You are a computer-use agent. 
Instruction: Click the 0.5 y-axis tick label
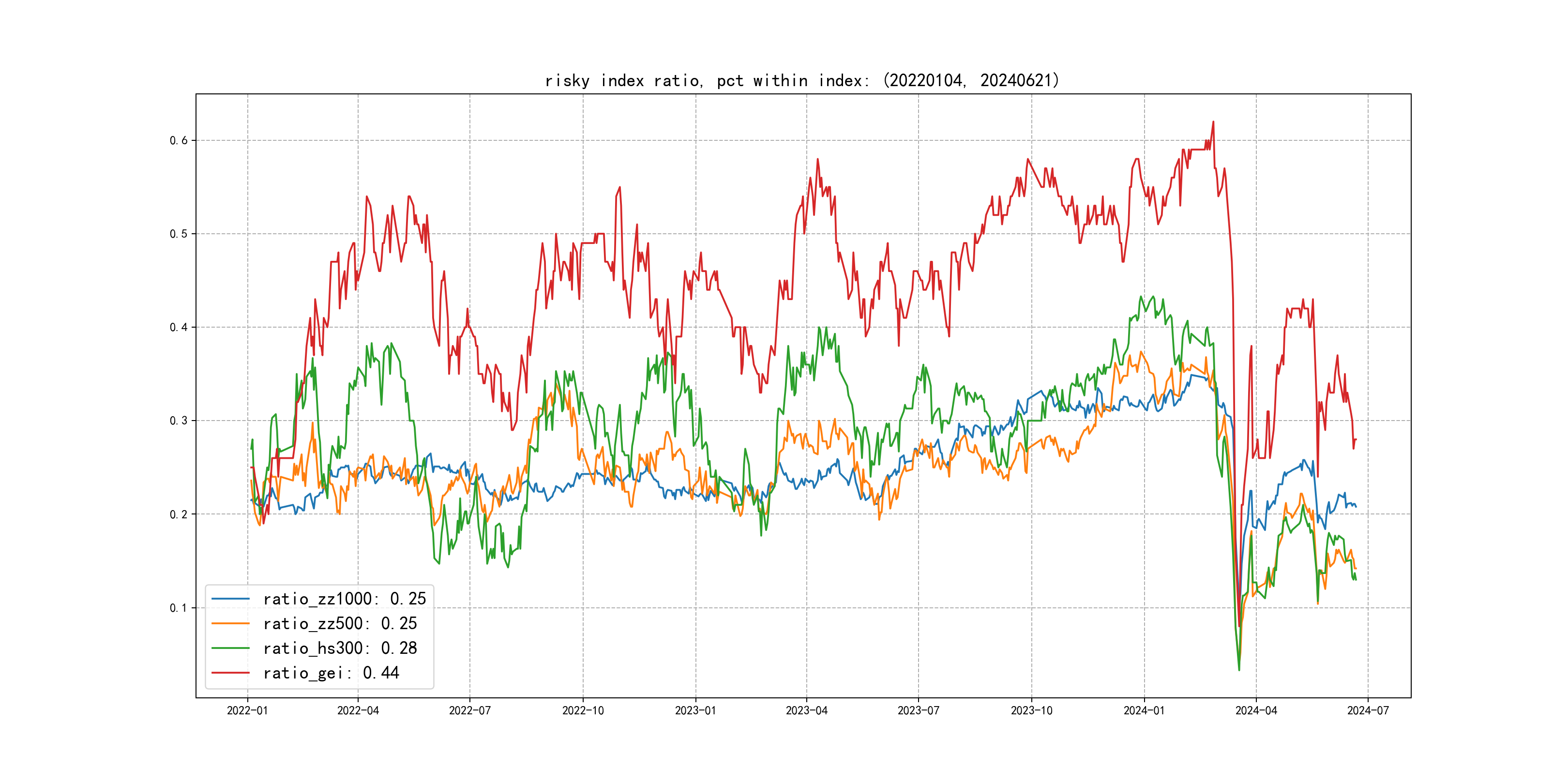tap(179, 234)
